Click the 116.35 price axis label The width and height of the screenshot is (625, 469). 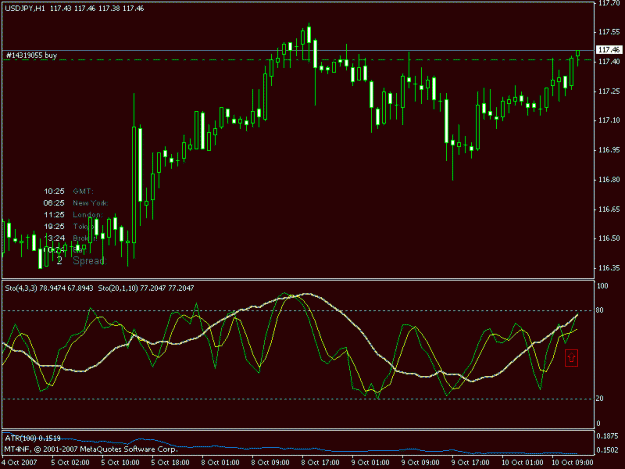coord(609,268)
